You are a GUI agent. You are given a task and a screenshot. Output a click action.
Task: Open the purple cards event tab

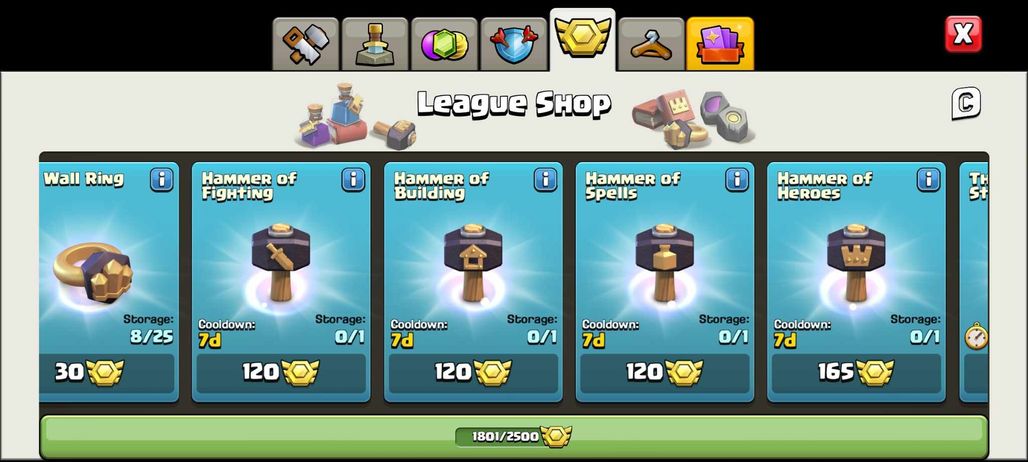720,44
